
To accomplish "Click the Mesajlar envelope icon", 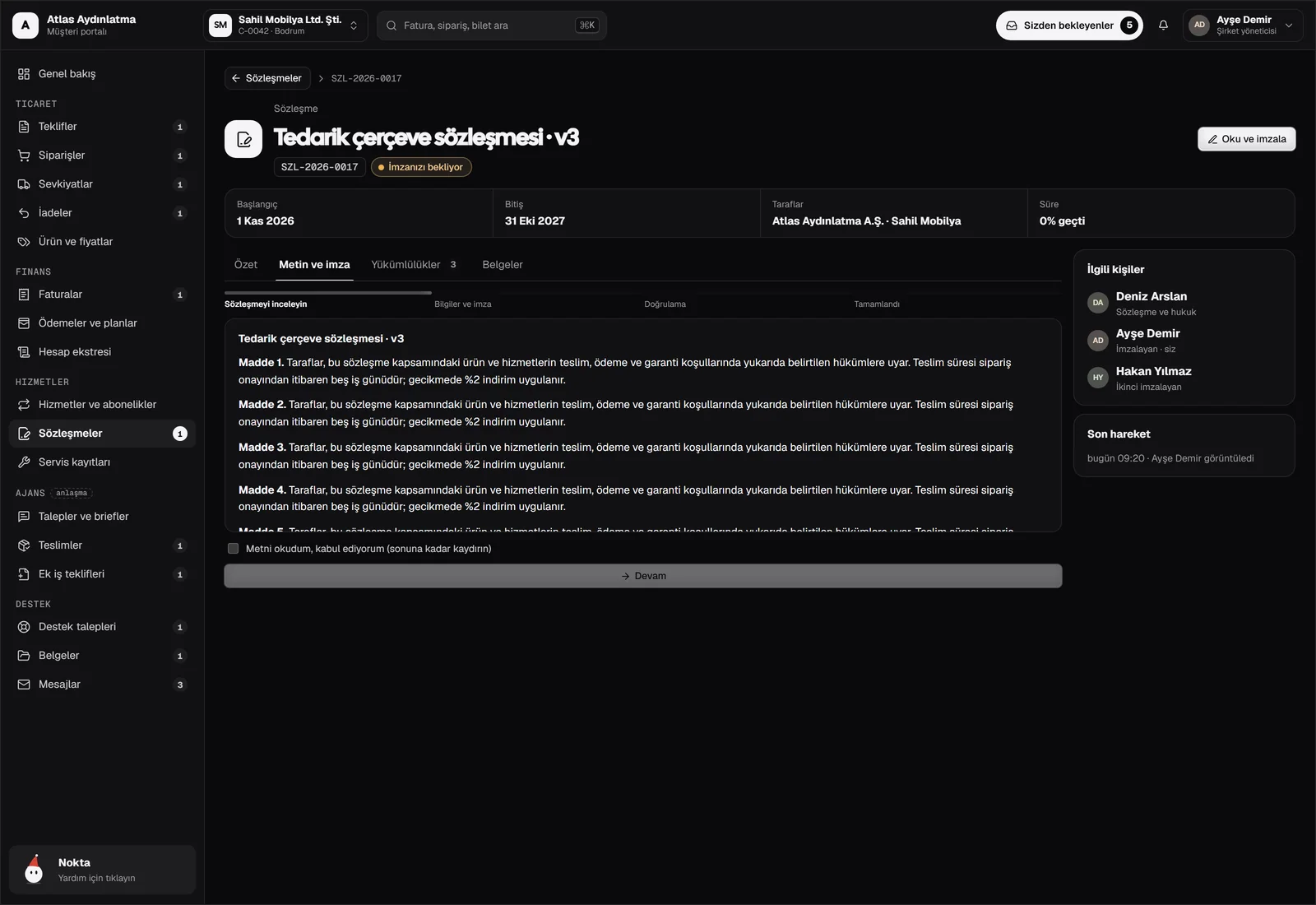I will click(24, 685).
